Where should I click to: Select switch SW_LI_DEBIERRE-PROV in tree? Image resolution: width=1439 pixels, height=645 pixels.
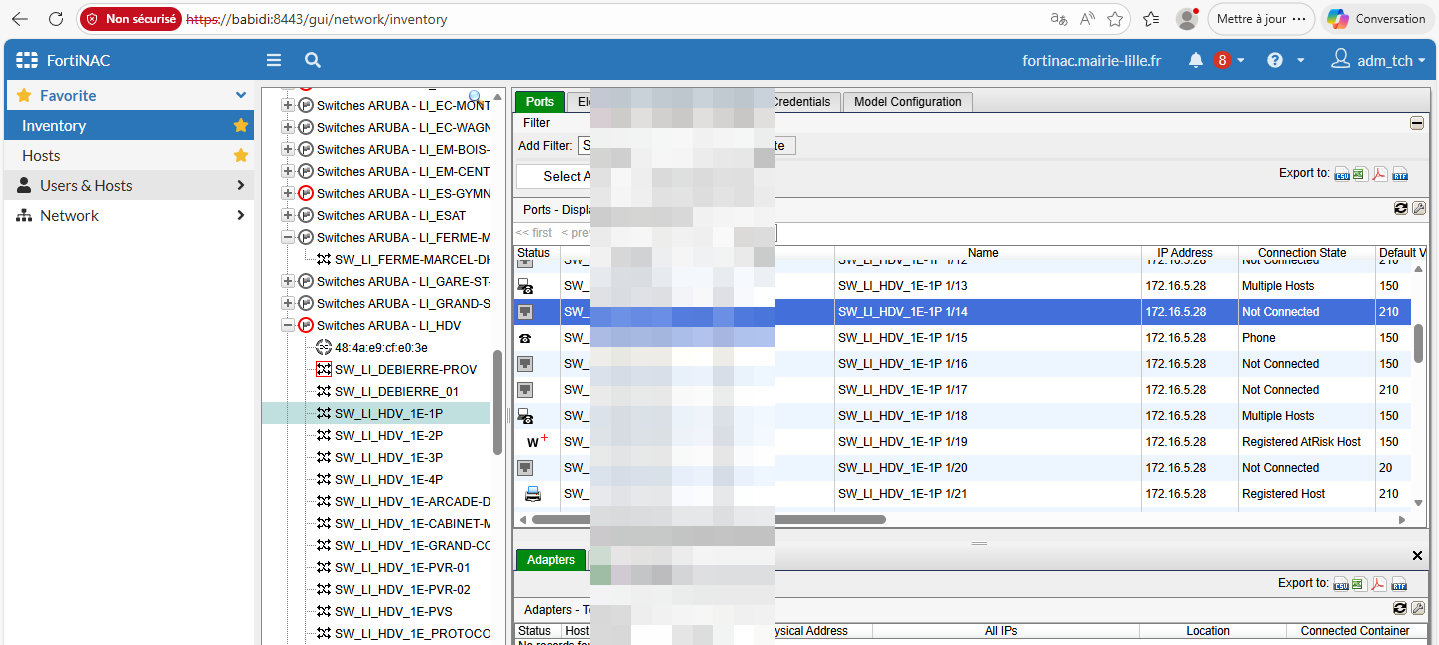click(x=406, y=369)
